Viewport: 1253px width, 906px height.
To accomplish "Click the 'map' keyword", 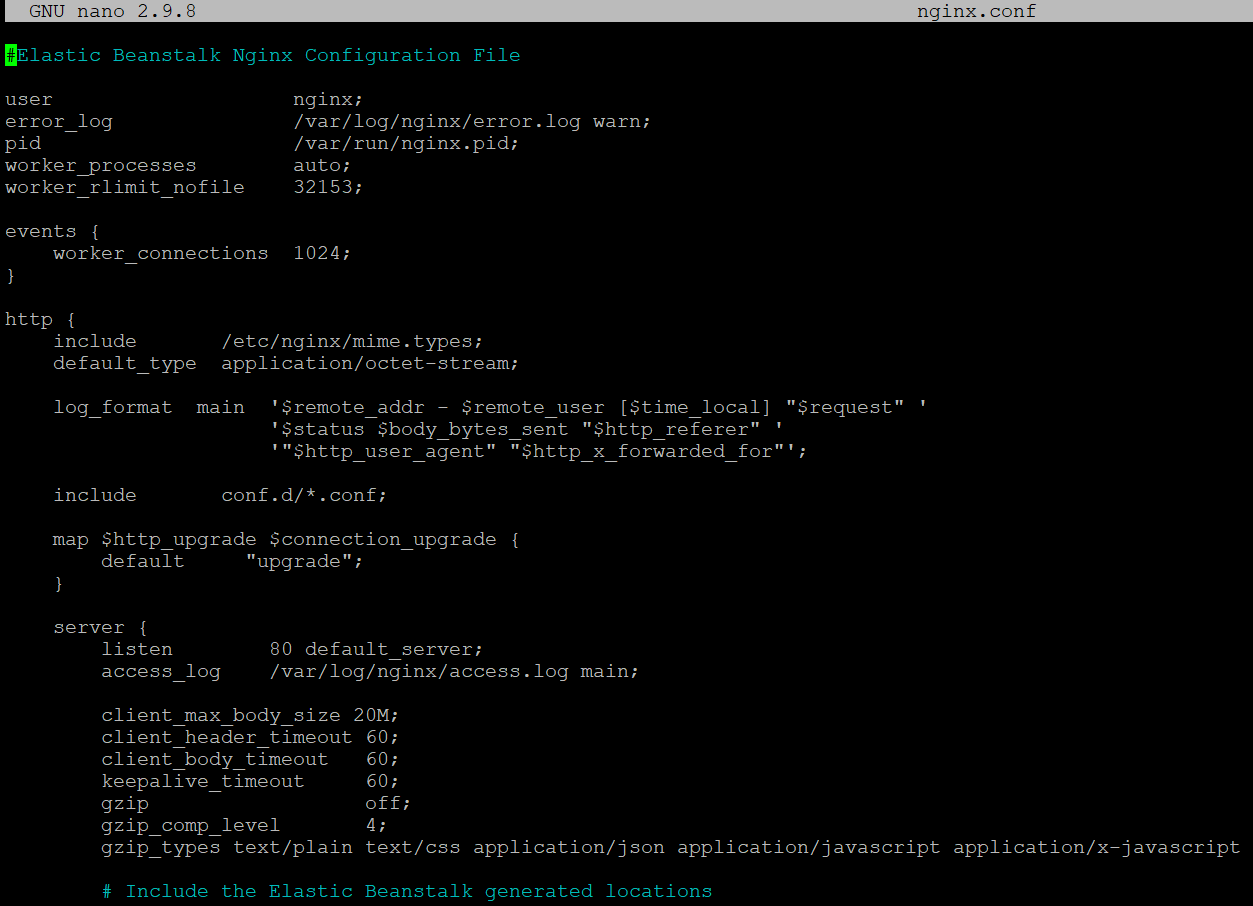I will coord(71,539).
